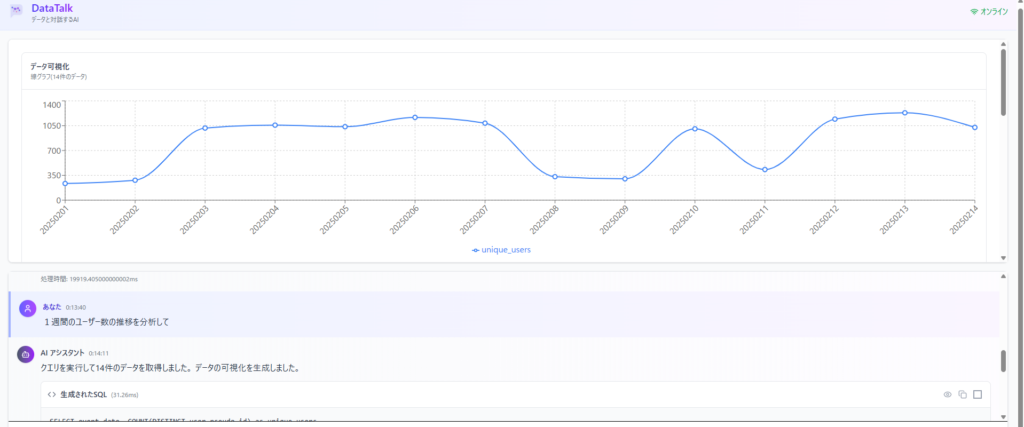Copy the generated SQL with the copy icon

(x=962, y=395)
